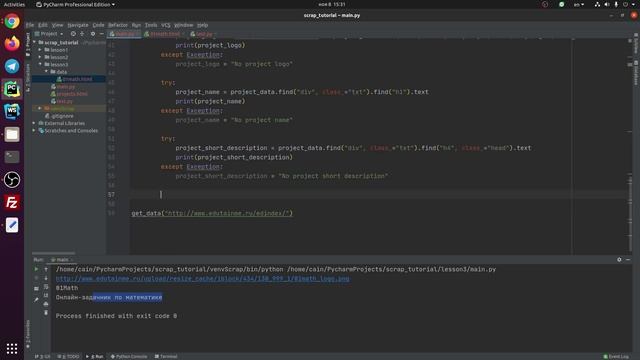Click the edutainme.ru URL in get_data call

(x=228, y=213)
